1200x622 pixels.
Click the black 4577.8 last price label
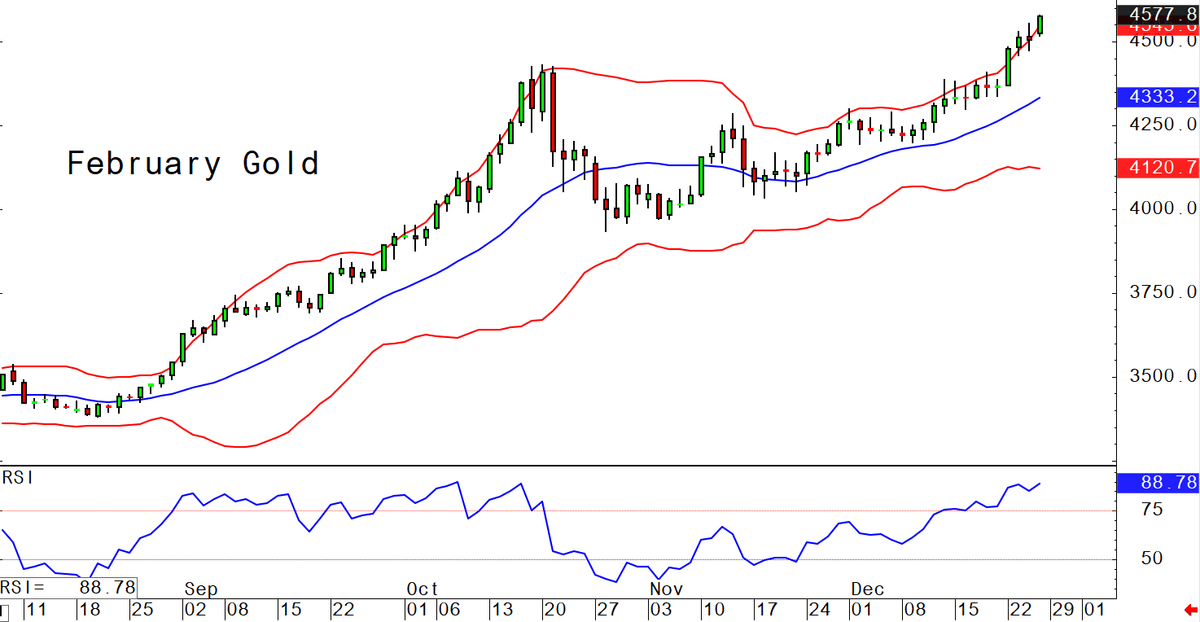point(1159,14)
